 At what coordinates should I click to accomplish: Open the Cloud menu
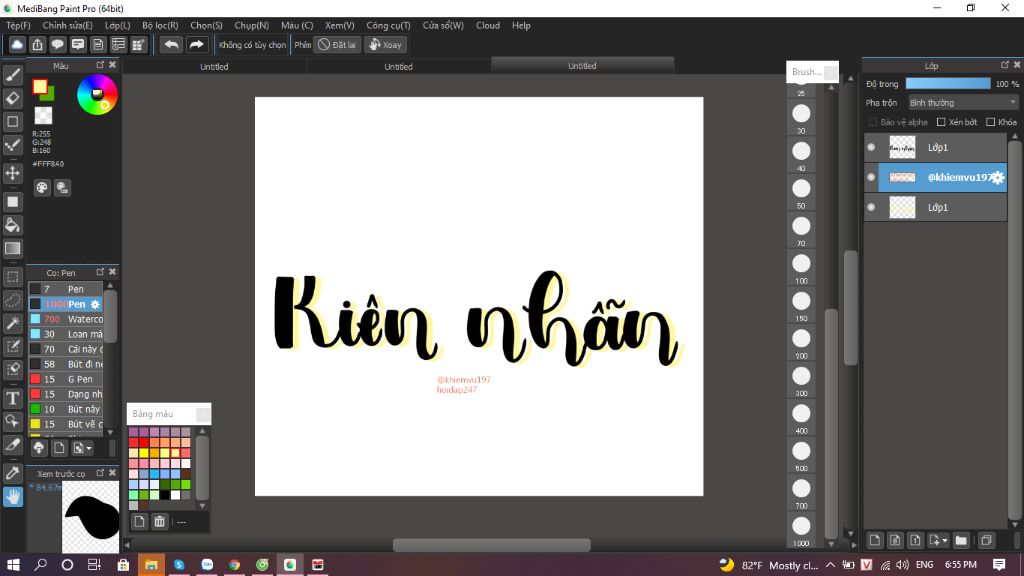click(488, 25)
